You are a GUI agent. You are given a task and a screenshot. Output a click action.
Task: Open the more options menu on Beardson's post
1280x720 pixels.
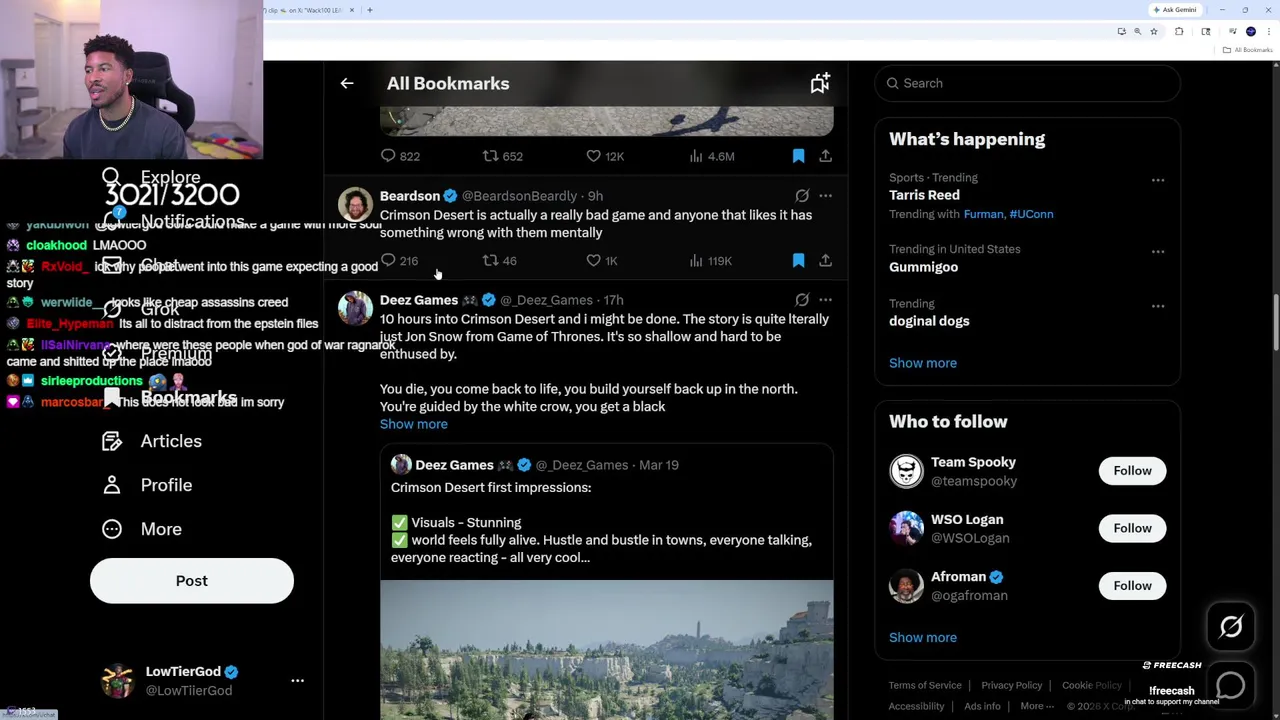click(x=825, y=196)
